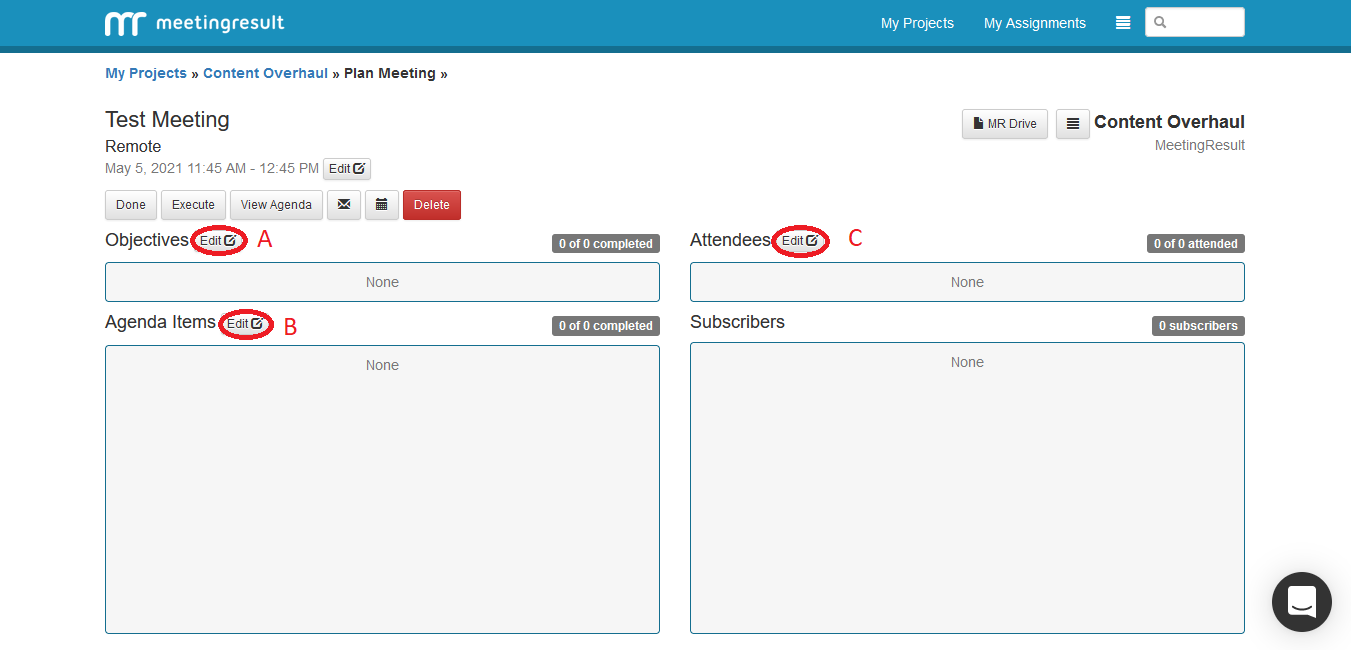Click the MR Drive file button
Viewport: 1351px width, 650px height.
point(1005,124)
